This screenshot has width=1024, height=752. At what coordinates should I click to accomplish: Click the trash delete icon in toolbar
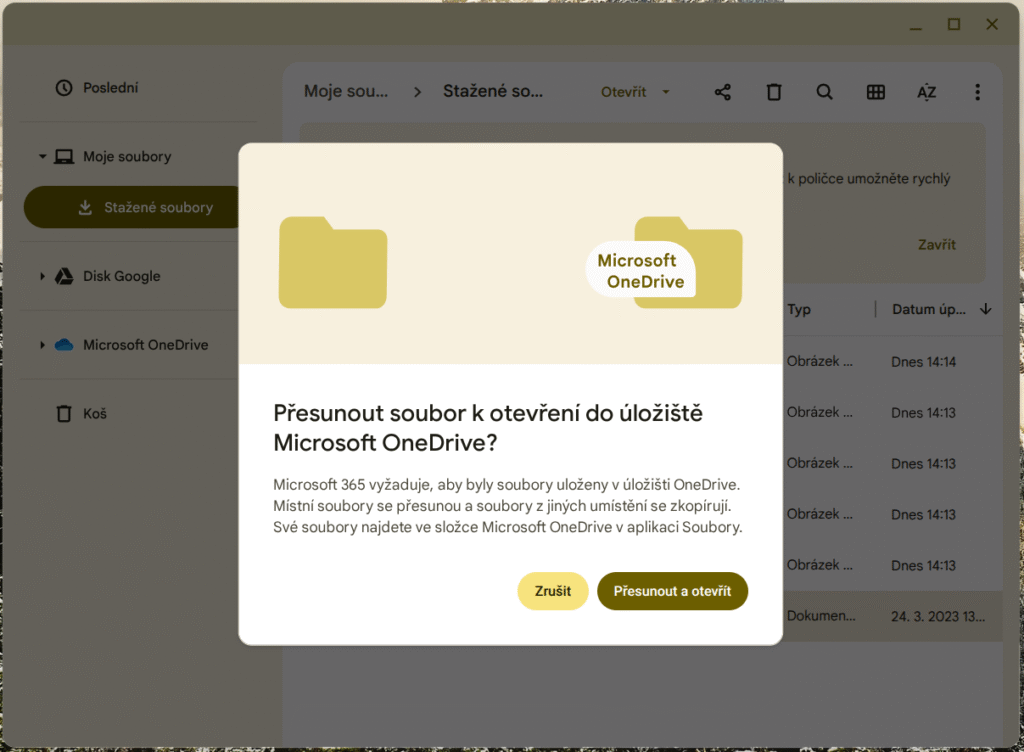(774, 92)
